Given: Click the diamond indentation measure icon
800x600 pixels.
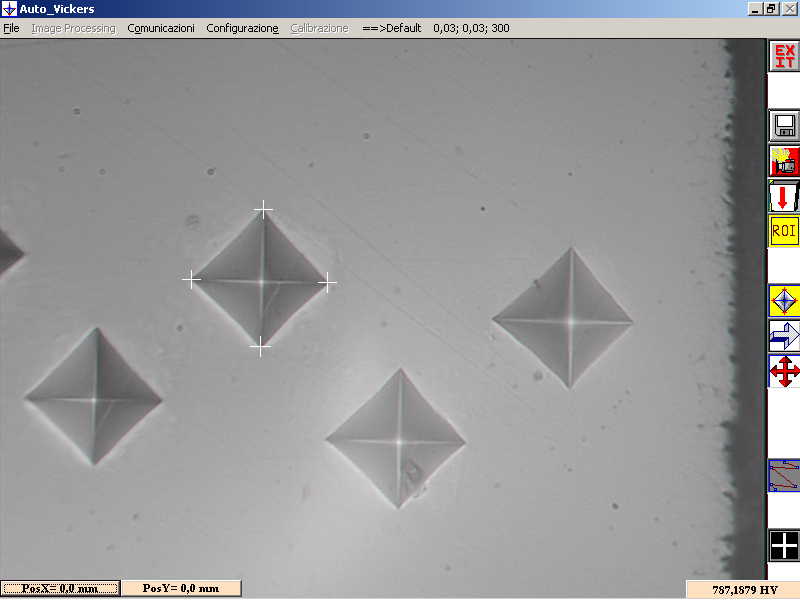Looking at the screenshot, I should tap(784, 301).
